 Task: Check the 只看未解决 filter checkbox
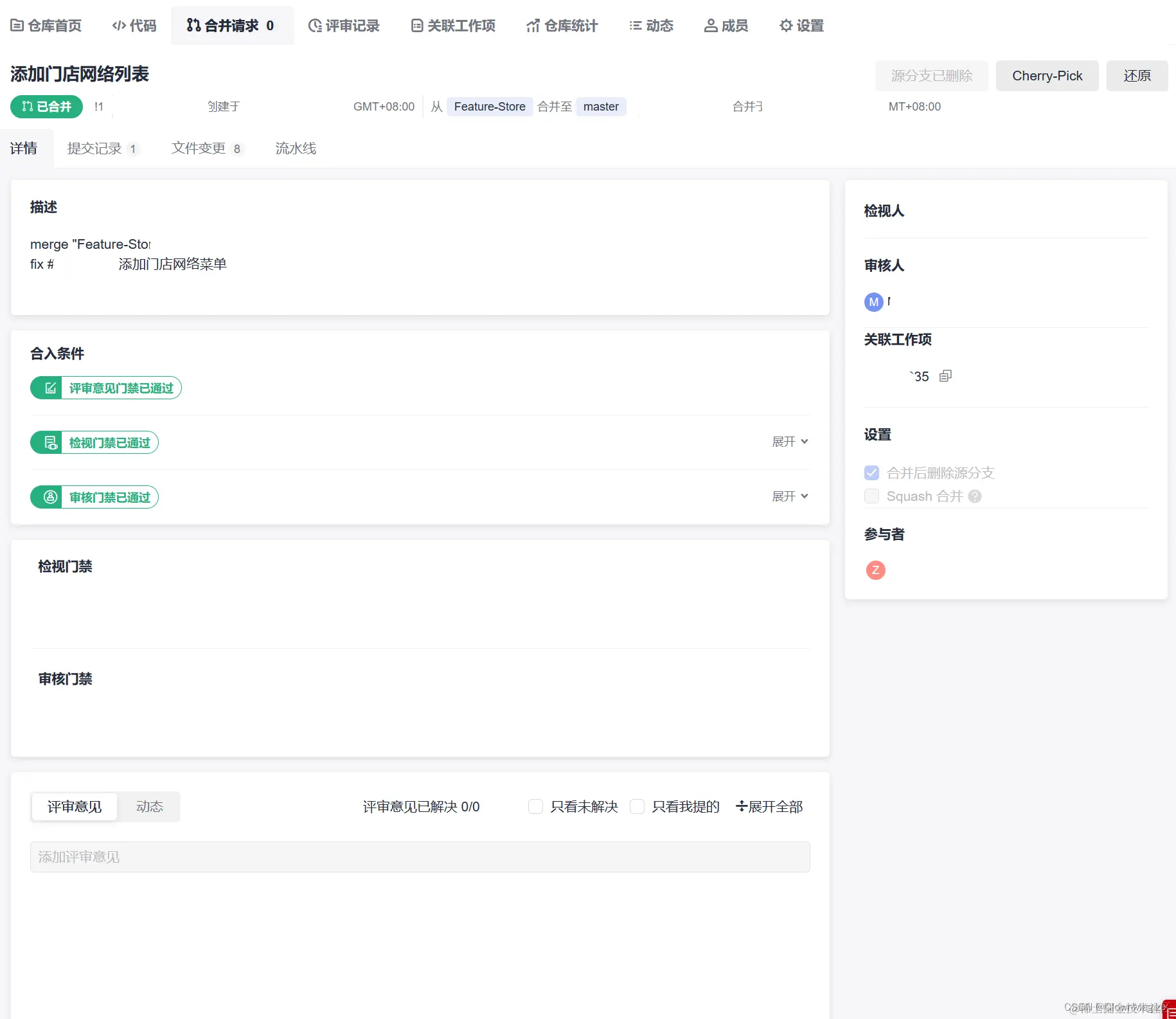(535, 807)
